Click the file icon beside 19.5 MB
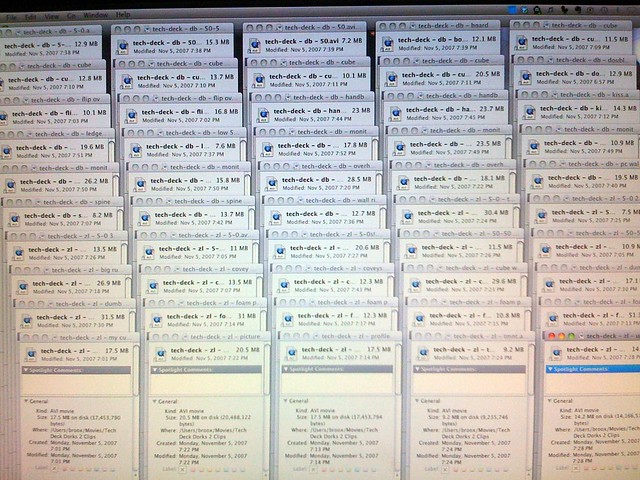 (x=538, y=181)
